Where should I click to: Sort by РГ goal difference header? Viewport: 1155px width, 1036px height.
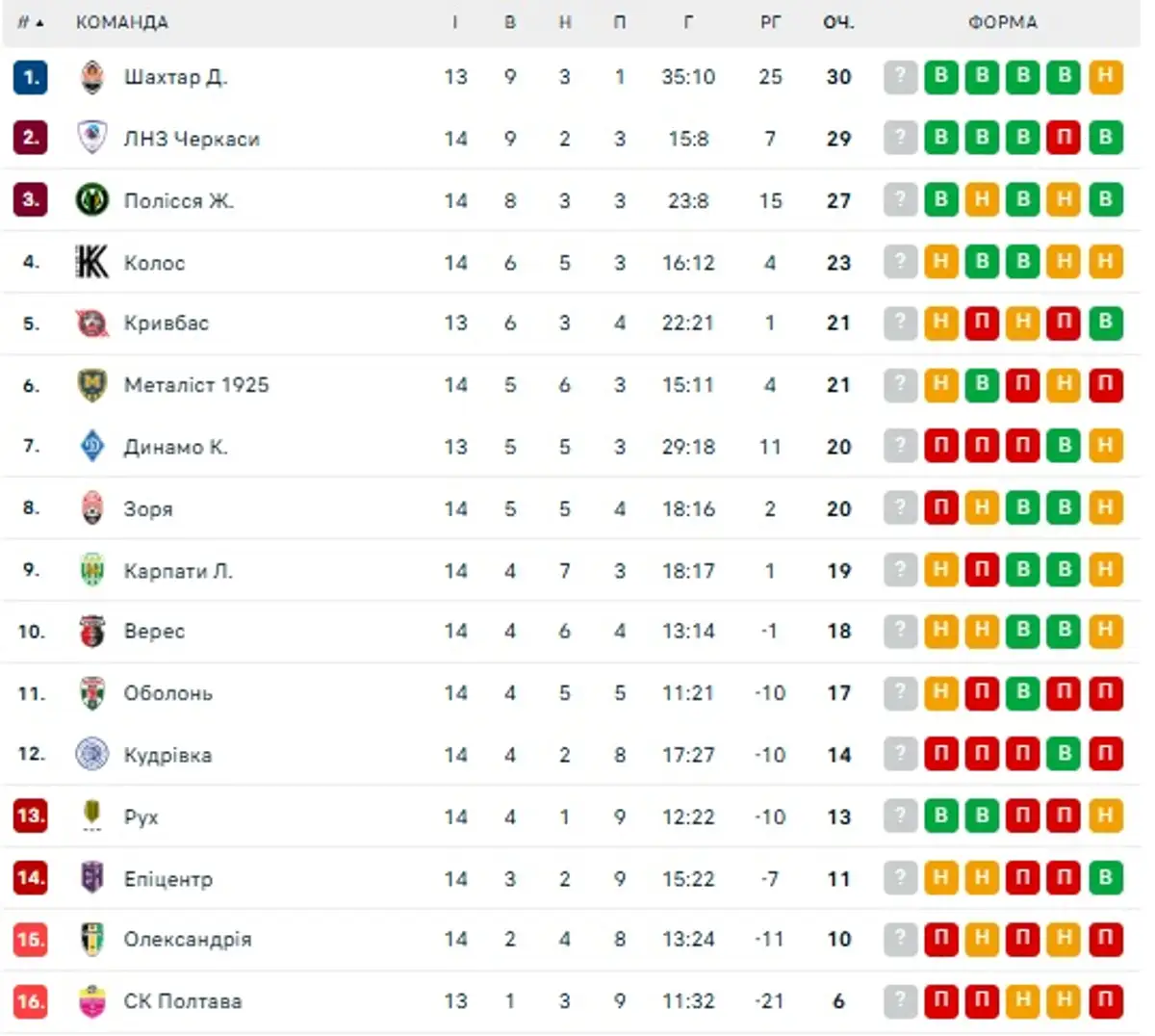tap(770, 22)
